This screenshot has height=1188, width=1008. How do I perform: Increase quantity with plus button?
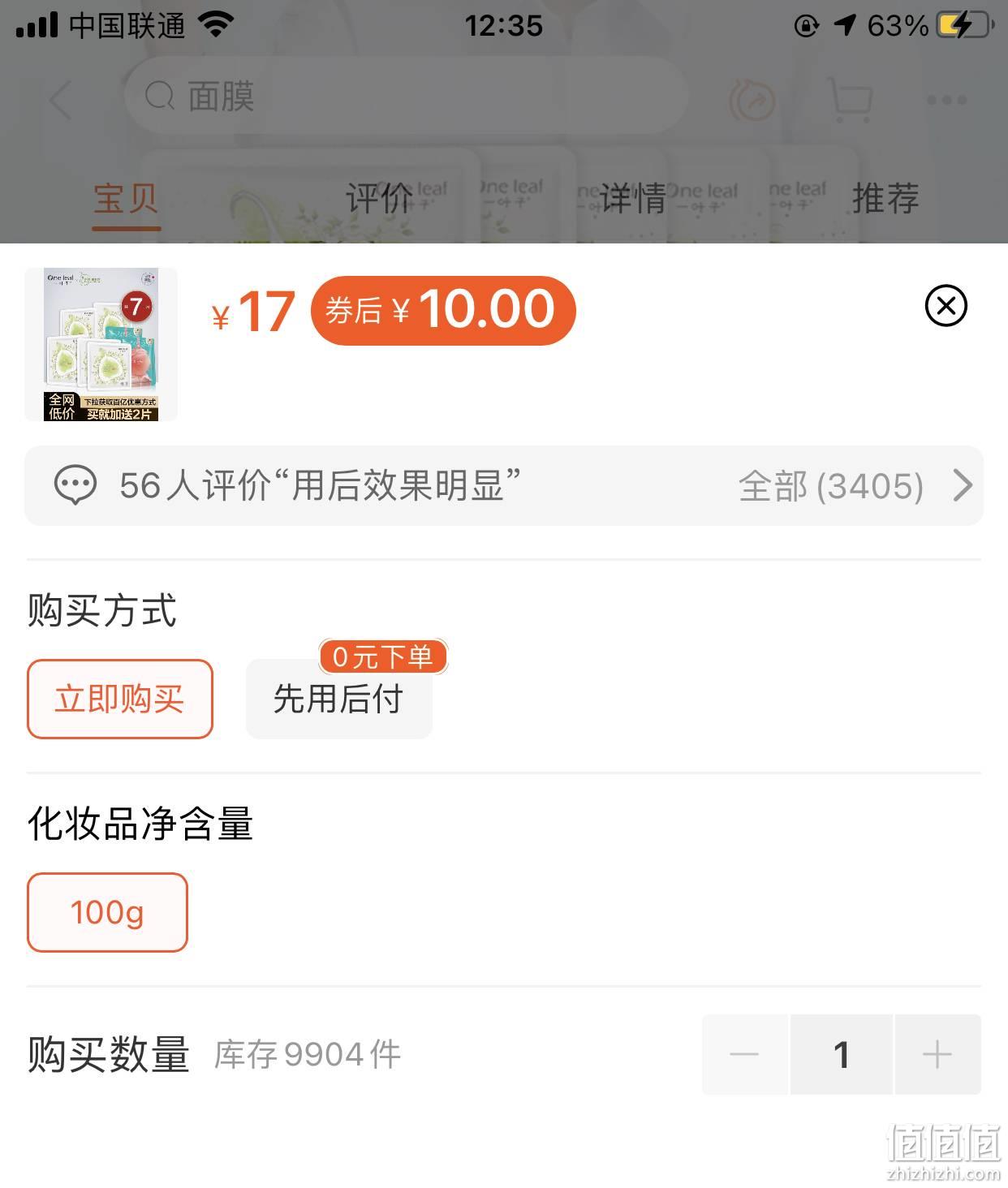(x=937, y=1054)
